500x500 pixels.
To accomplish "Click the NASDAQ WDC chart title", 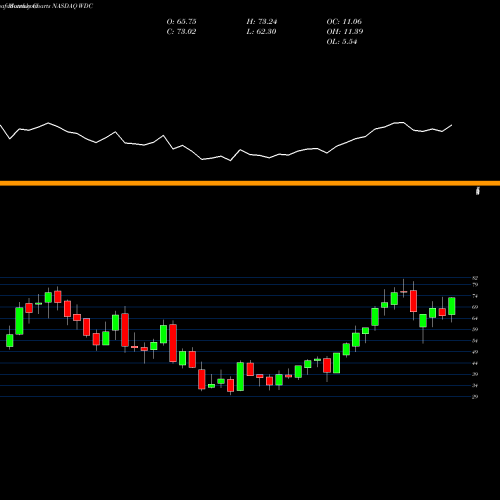I will click(73, 6).
